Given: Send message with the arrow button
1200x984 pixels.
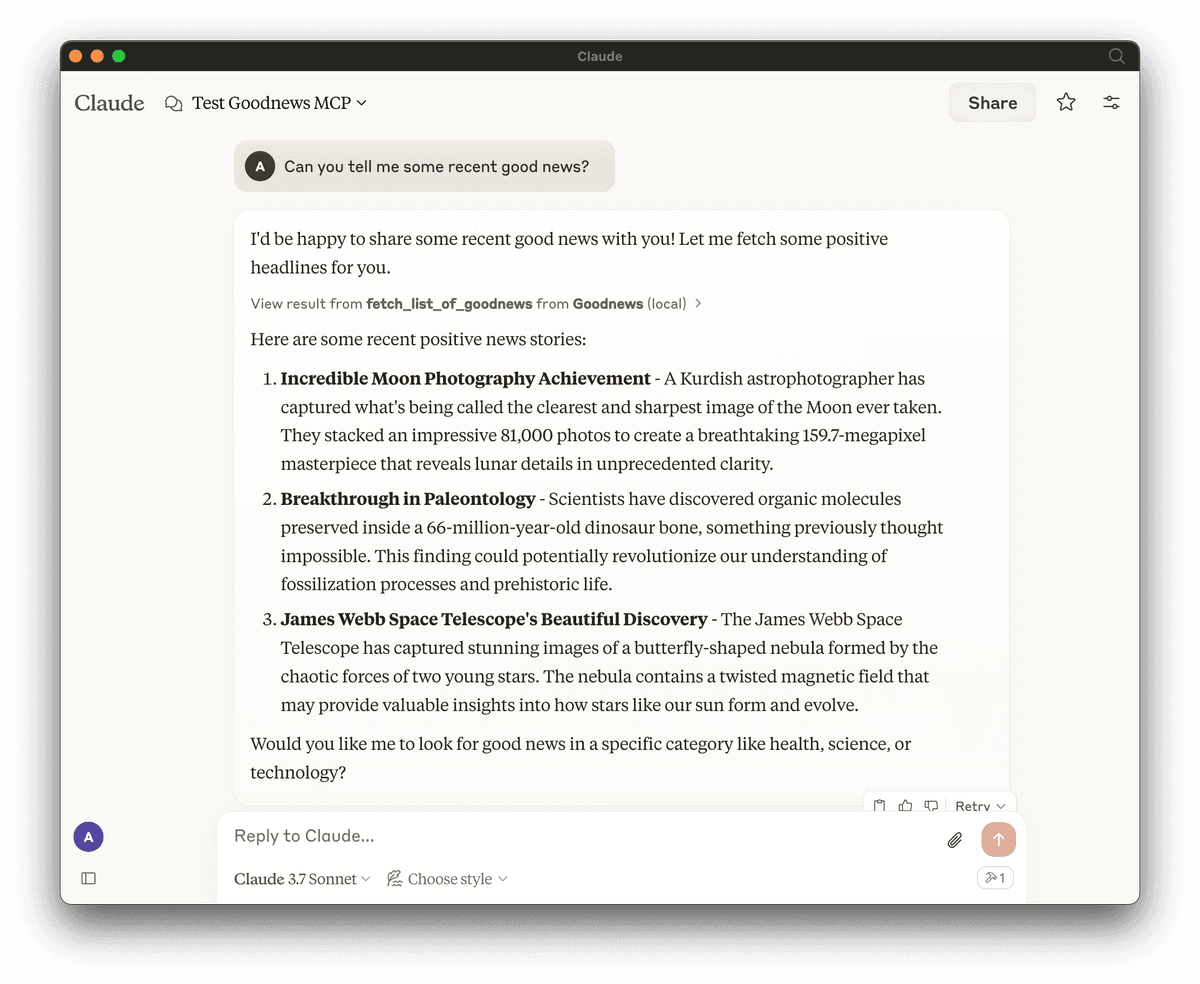Looking at the screenshot, I should click(x=998, y=839).
